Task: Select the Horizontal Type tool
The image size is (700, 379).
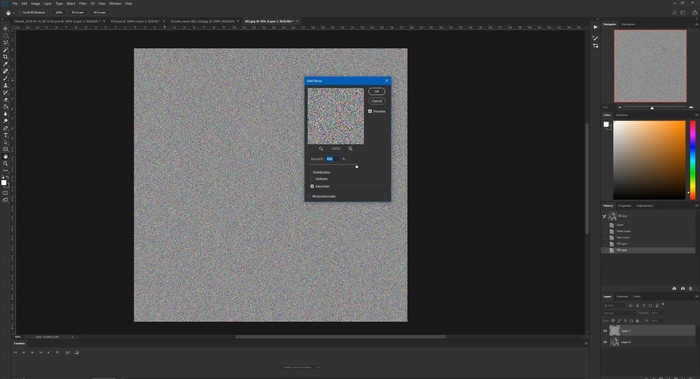Action: 5,135
